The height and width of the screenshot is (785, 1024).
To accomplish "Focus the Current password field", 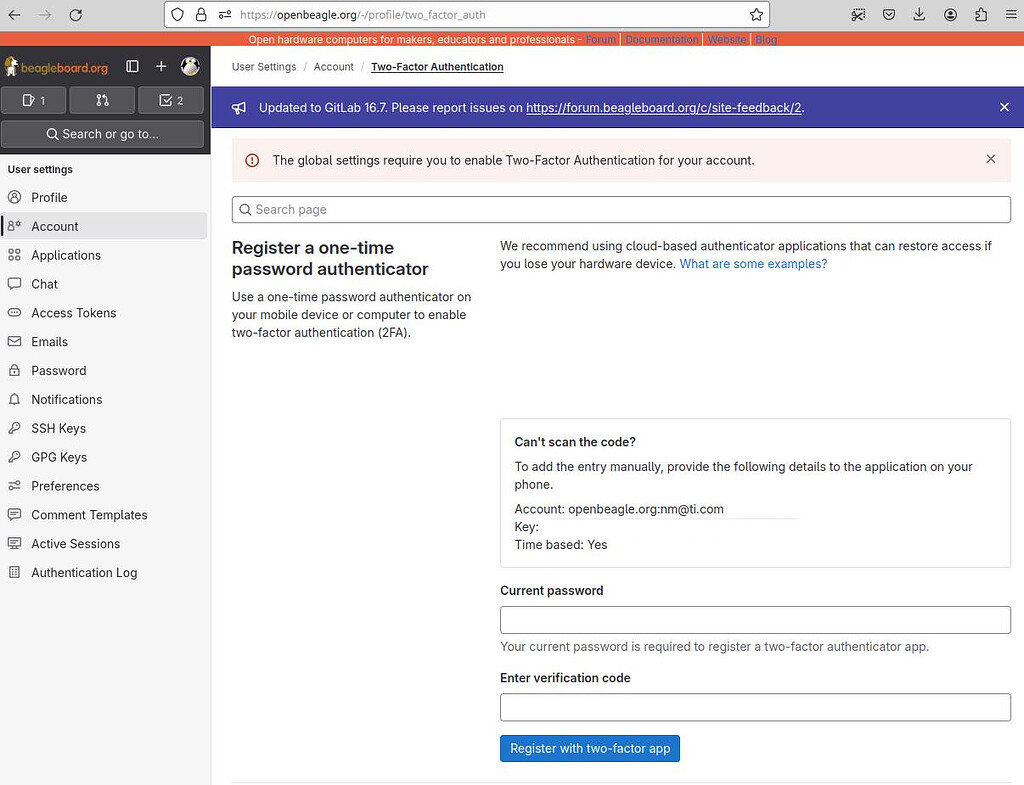I will 755,620.
